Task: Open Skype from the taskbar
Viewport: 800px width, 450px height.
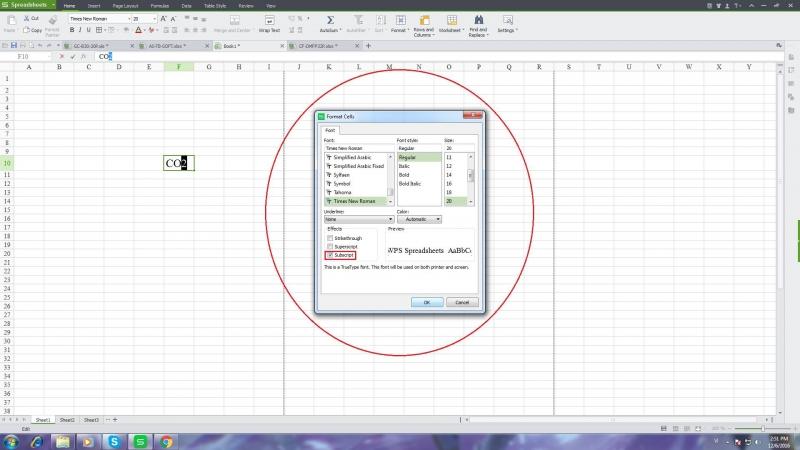Action: 114,441
